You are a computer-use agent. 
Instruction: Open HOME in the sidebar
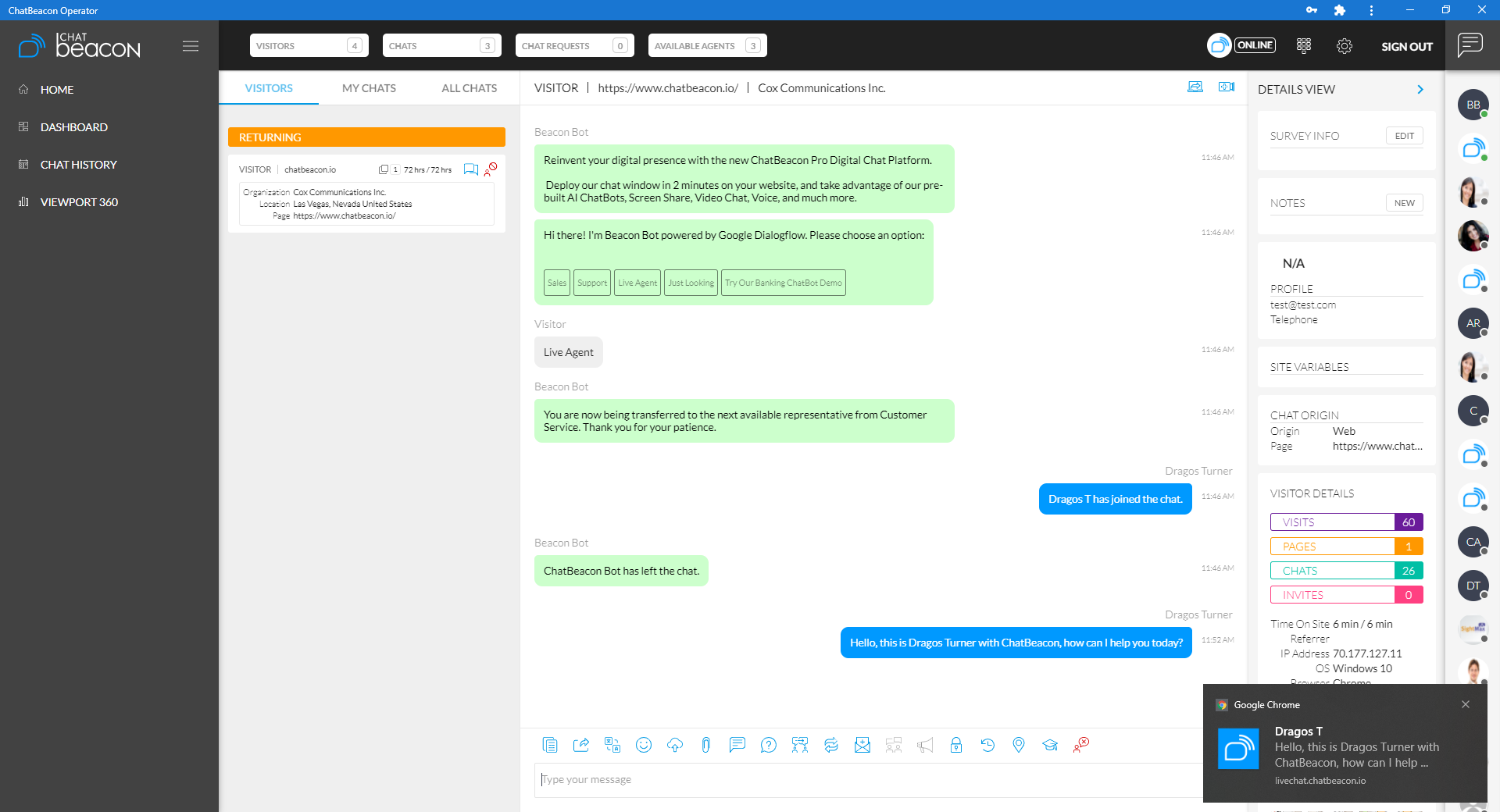tap(57, 90)
